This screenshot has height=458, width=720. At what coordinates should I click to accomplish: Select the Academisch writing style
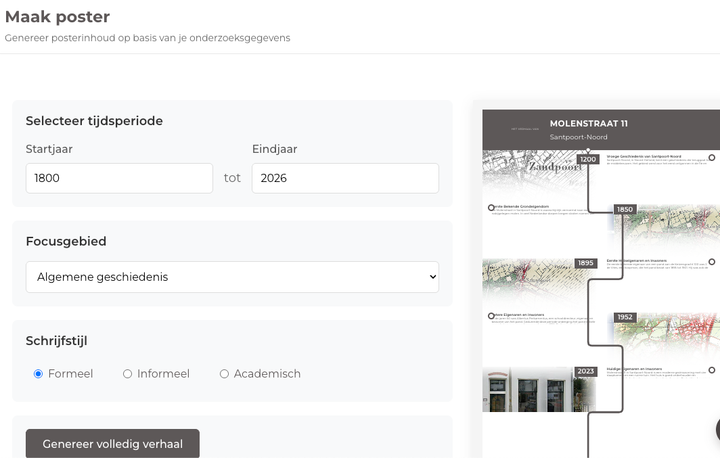tap(224, 374)
